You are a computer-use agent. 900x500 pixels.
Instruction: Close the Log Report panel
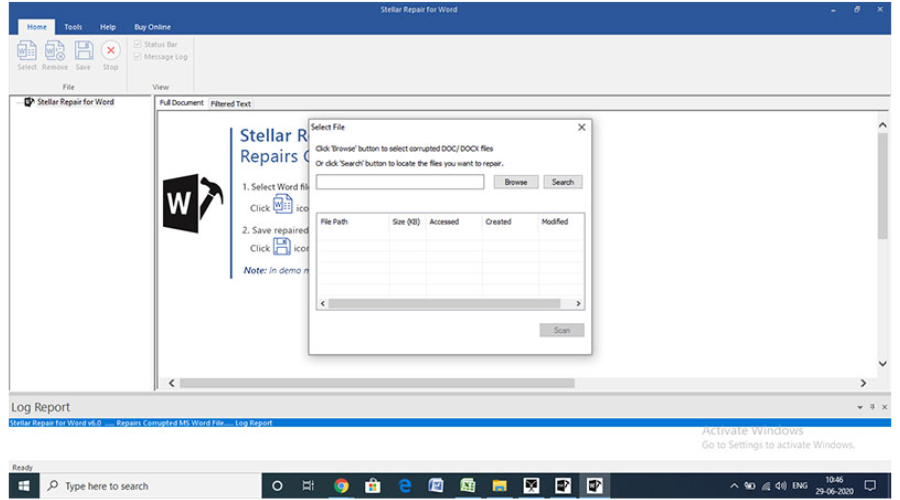885,407
